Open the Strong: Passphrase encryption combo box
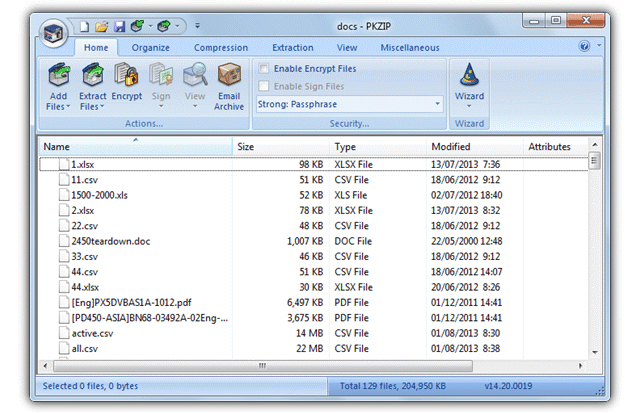 click(349, 104)
